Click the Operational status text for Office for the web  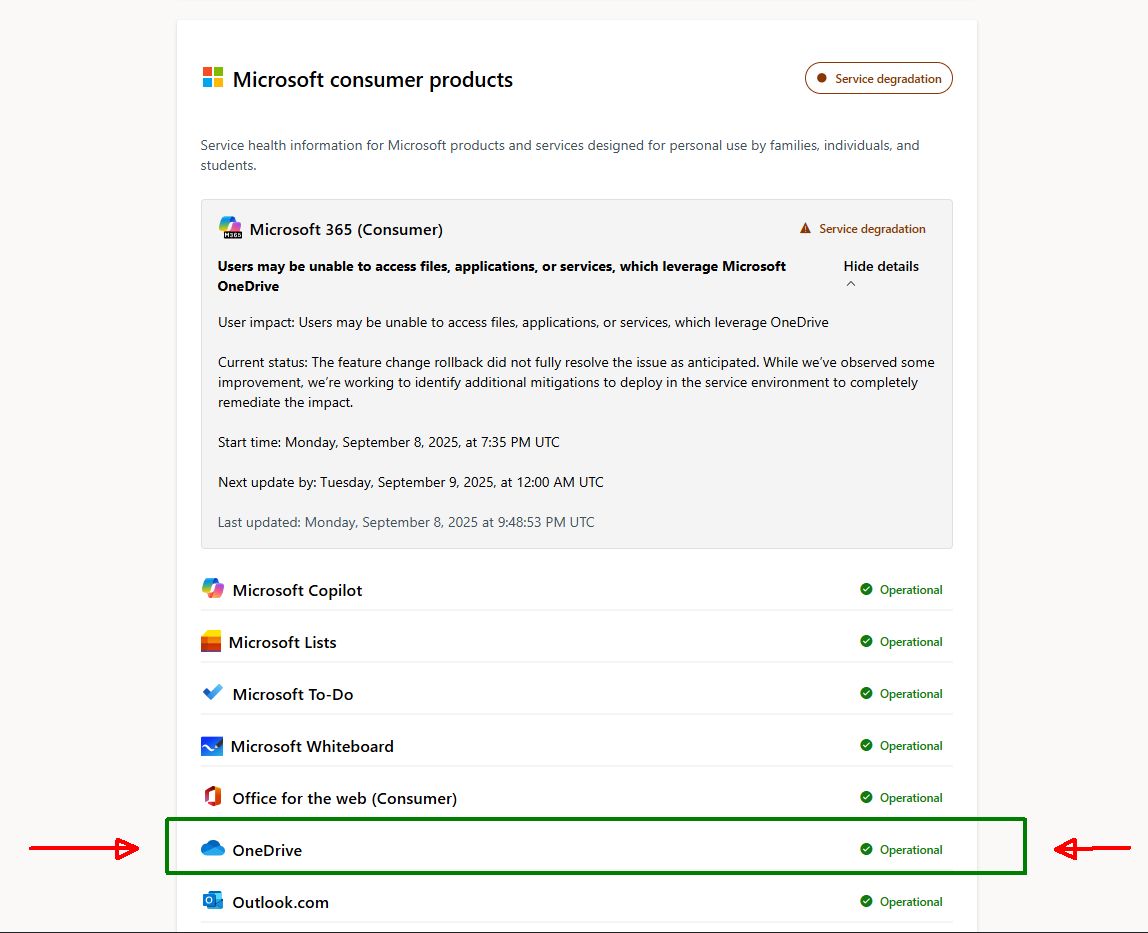pyautogui.click(x=911, y=798)
